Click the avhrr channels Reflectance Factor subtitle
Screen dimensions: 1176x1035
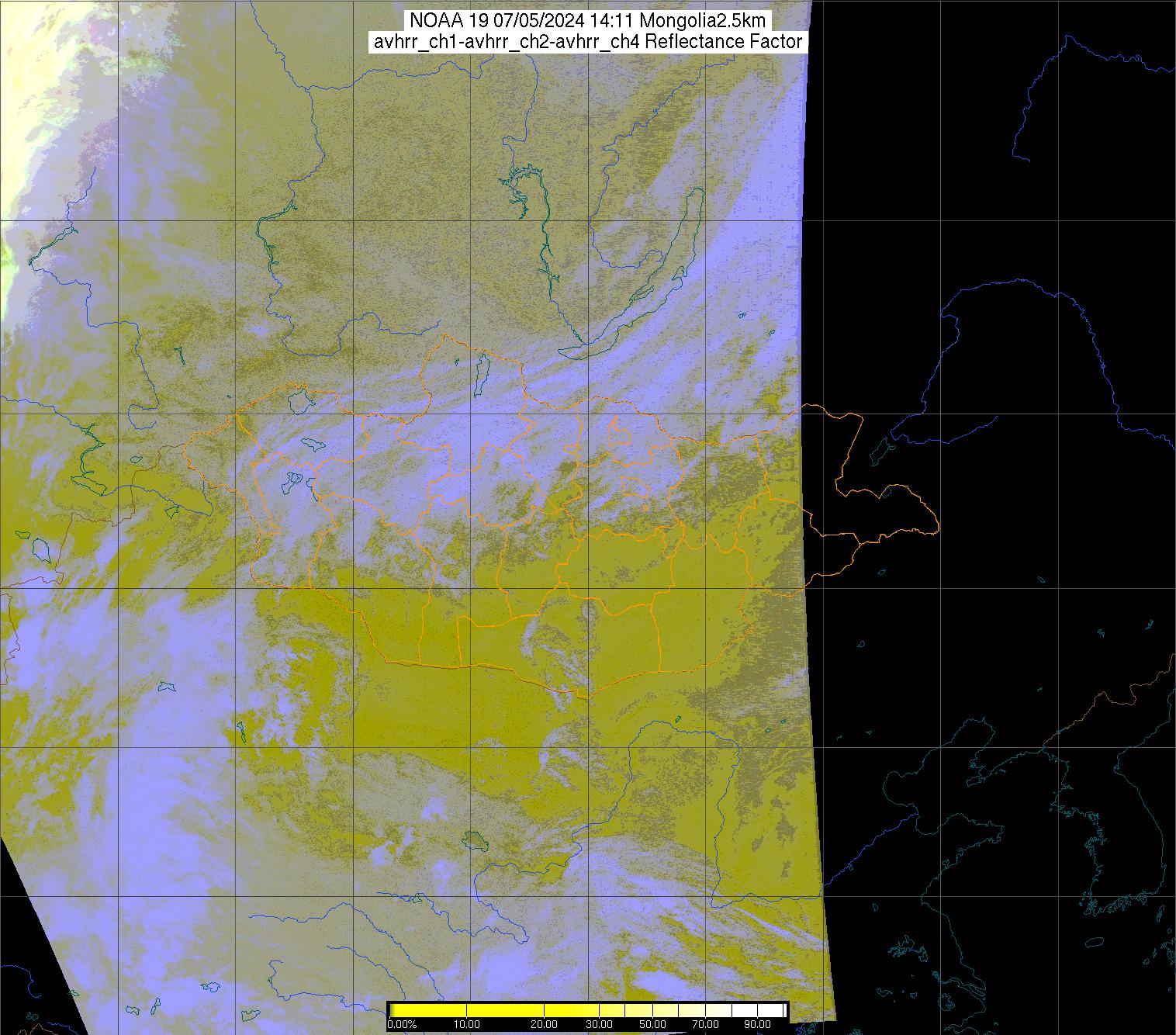(x=587, y=42)
